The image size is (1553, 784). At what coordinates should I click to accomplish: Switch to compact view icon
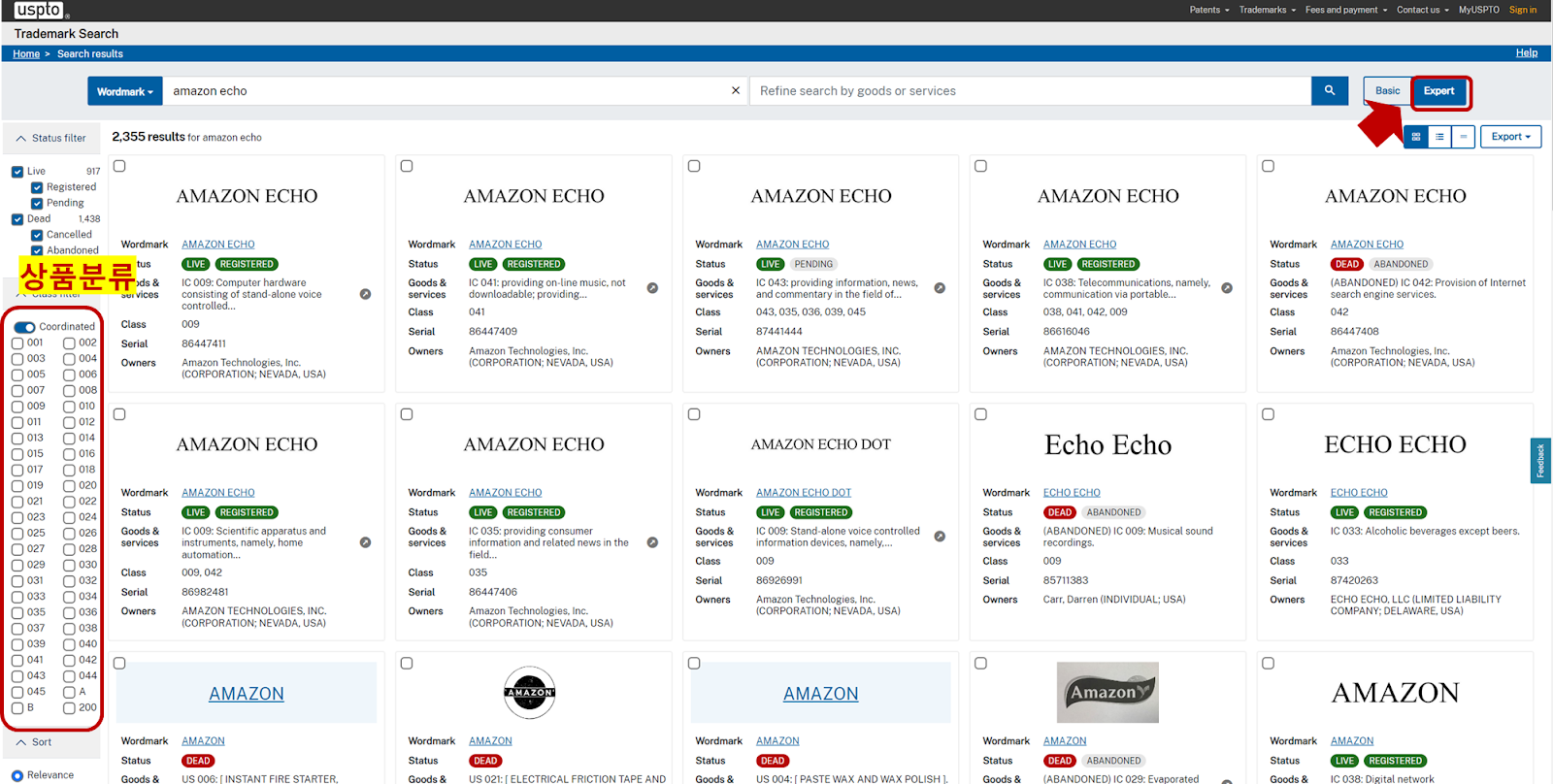pyautogui.click(x=1463, y=137)
